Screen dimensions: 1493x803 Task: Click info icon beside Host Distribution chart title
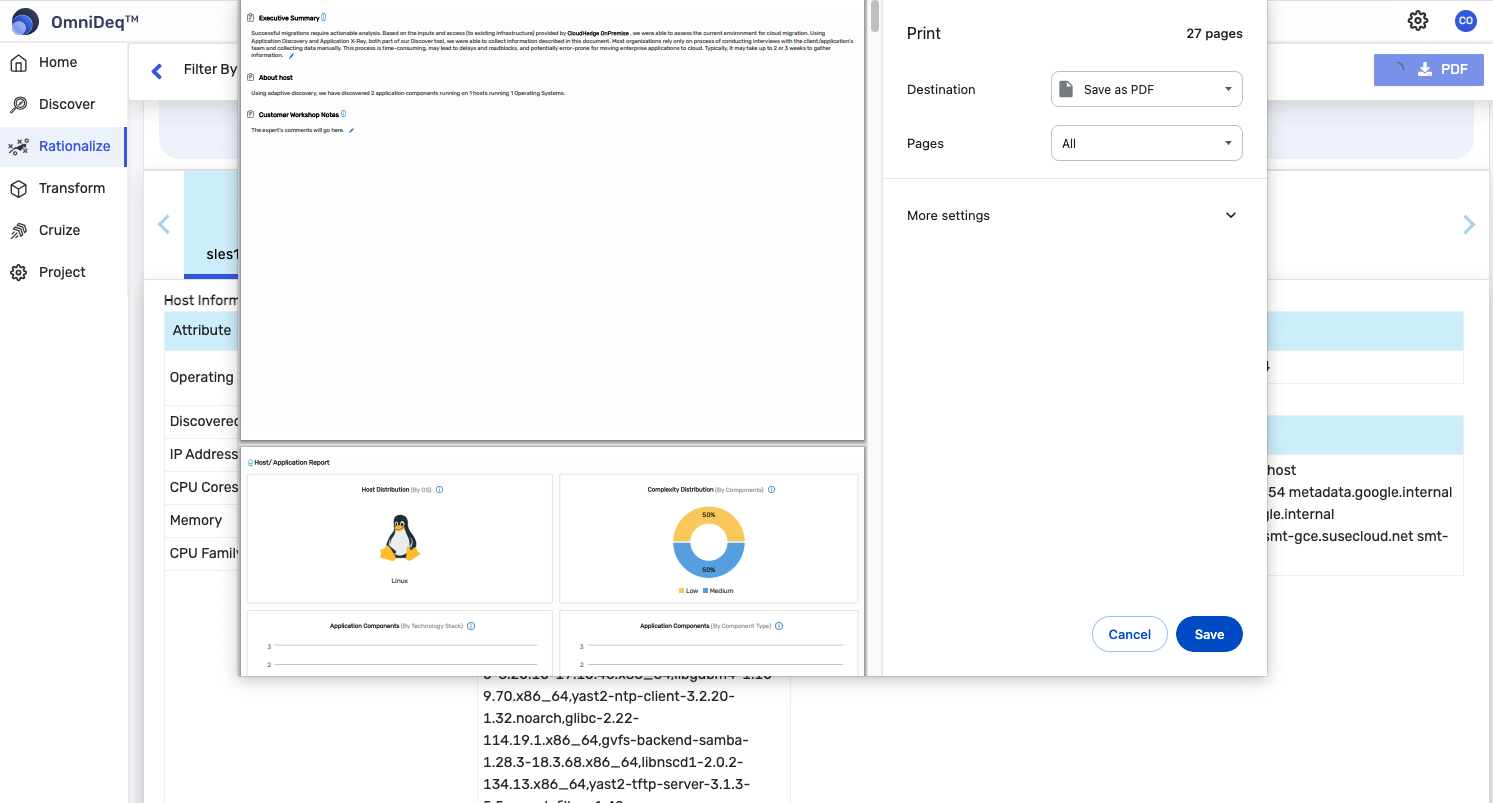click(439, 490)
